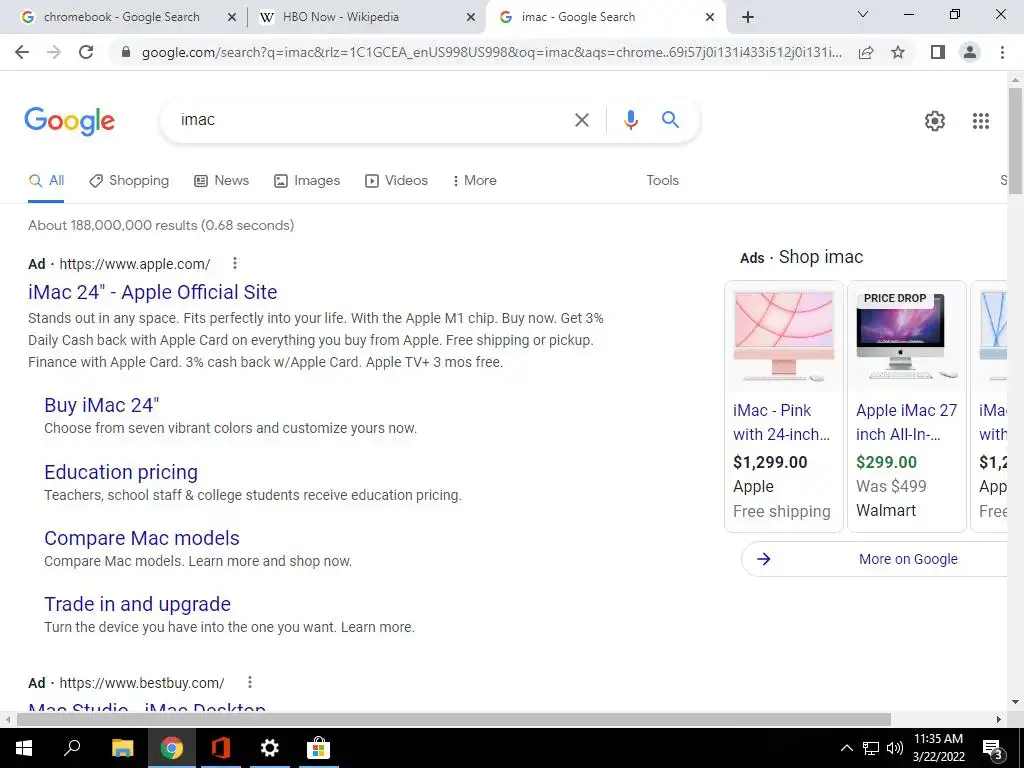Screen dimensions: 1024x768
Task: Open Office from the taskbar
Action: [x=221, y=748]
